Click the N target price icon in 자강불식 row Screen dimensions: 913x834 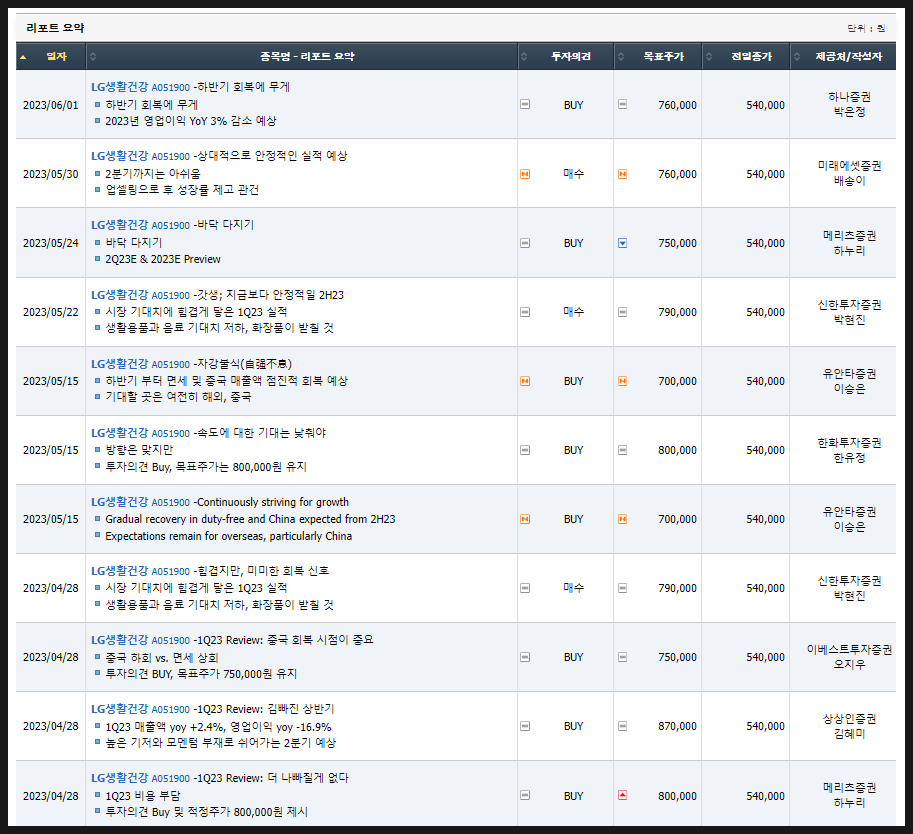[x=622, y=381]
